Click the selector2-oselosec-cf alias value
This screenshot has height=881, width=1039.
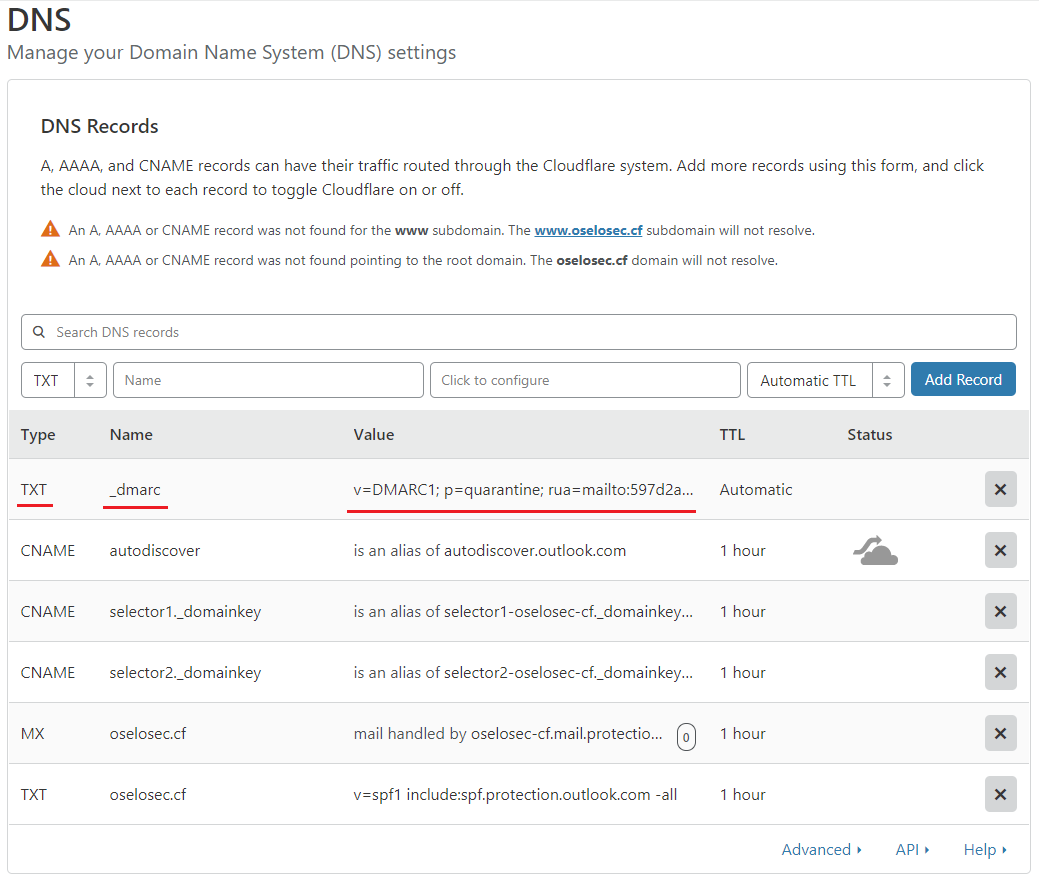[x=523, y=672]
